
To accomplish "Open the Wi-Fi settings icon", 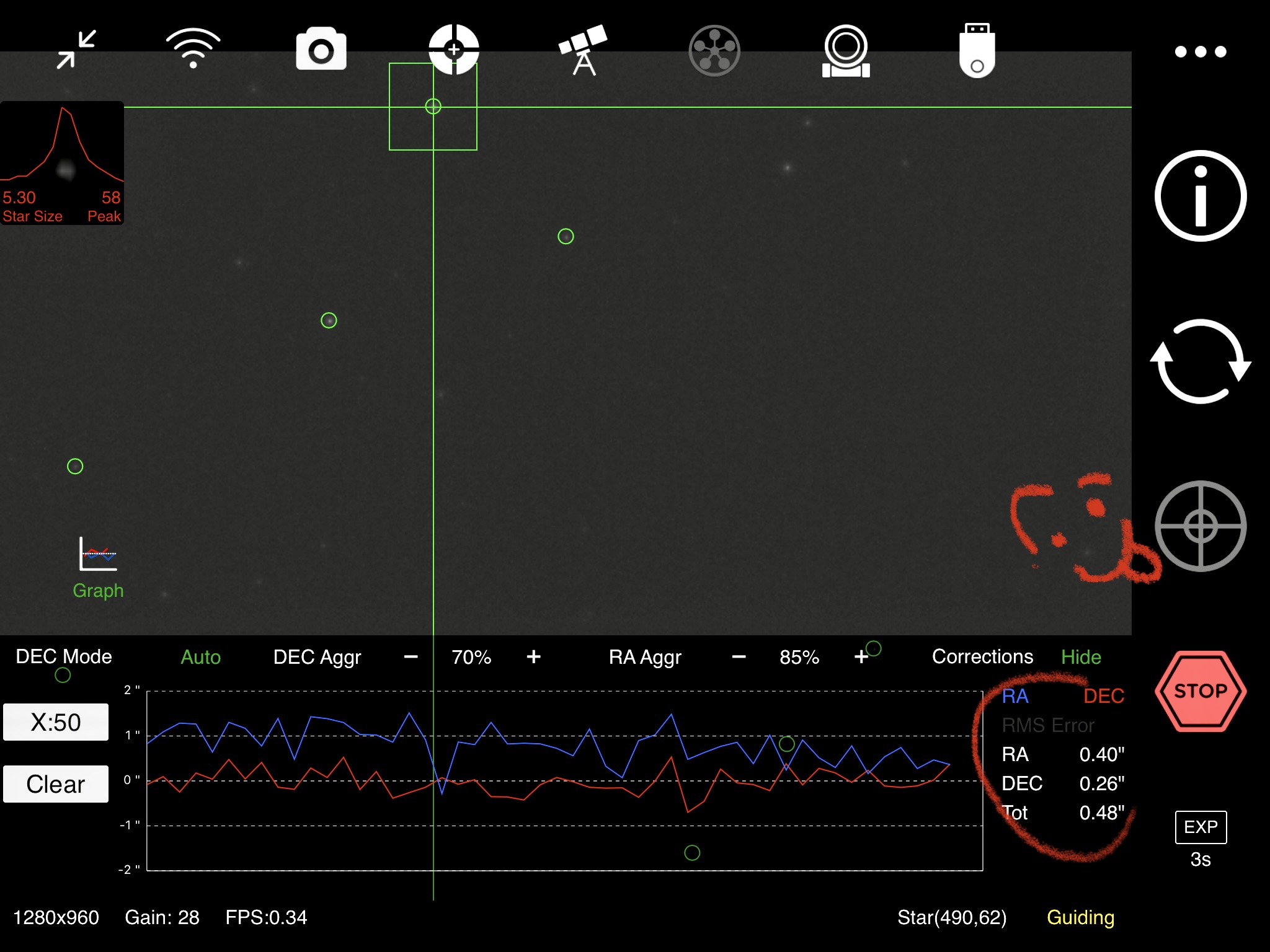I will (193, 48).
